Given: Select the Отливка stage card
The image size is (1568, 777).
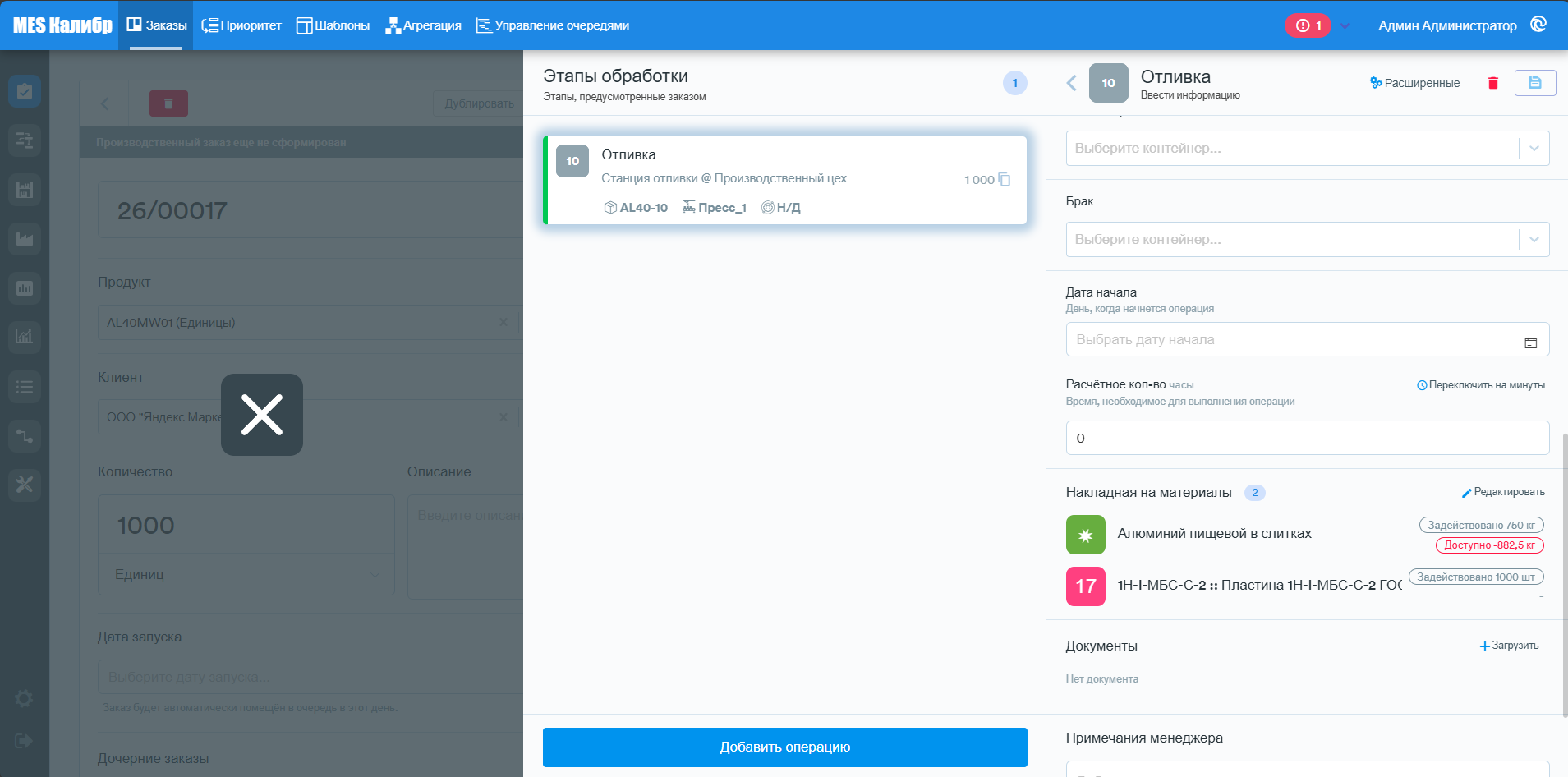Looking at the screenshot, I should [x=784, y=180].
